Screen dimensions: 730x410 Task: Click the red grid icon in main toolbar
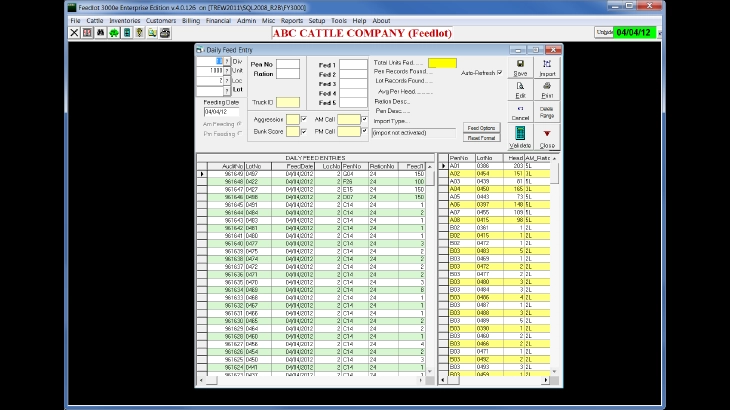[x=87, y=33]
